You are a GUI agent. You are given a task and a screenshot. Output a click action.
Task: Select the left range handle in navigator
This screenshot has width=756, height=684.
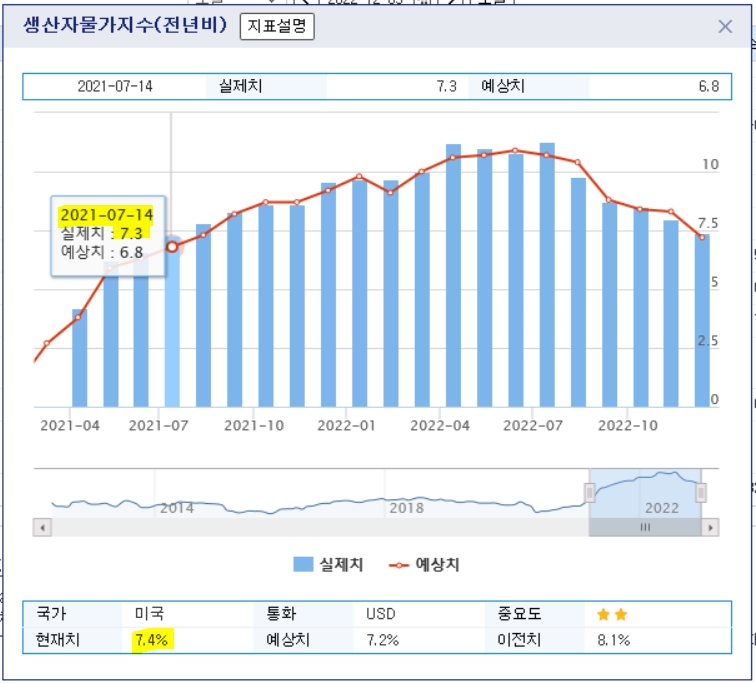pyautogui.click(x=589, y=493)
